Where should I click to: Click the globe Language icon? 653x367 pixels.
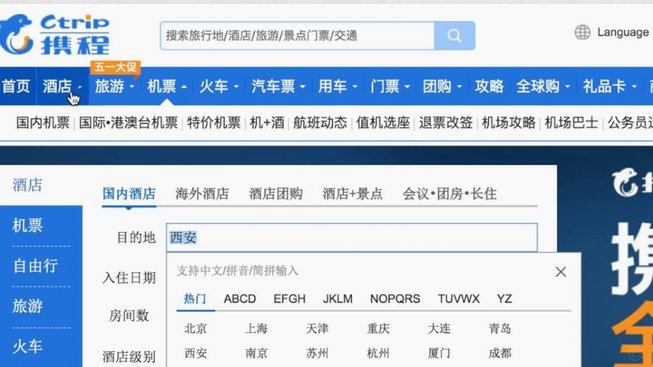coord(582,32)
